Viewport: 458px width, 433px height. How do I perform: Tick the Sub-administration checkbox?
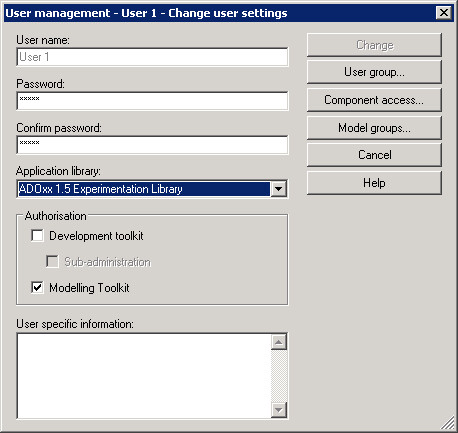tap(52, 261)
